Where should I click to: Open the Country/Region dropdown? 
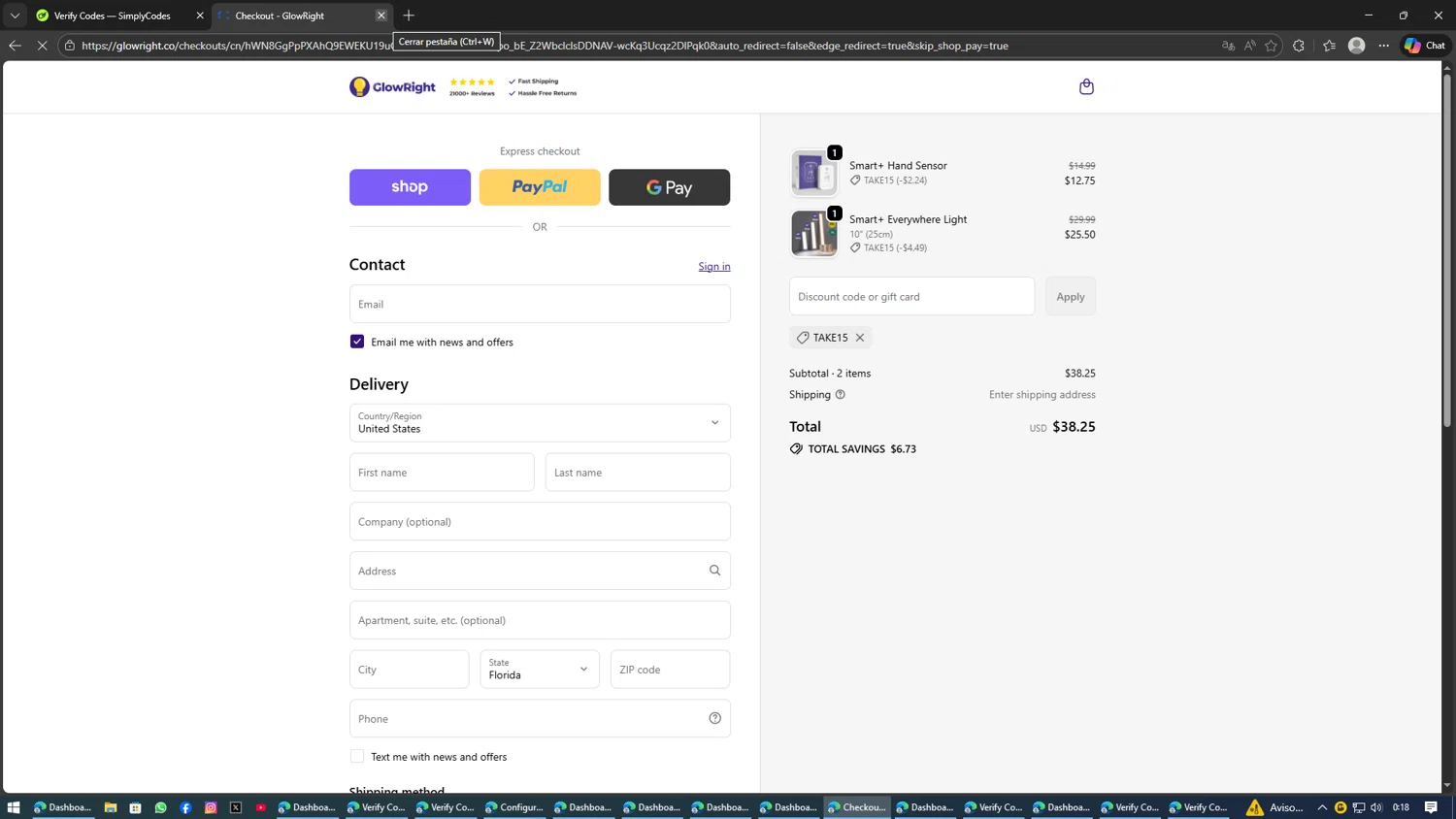tap(540, 423)
